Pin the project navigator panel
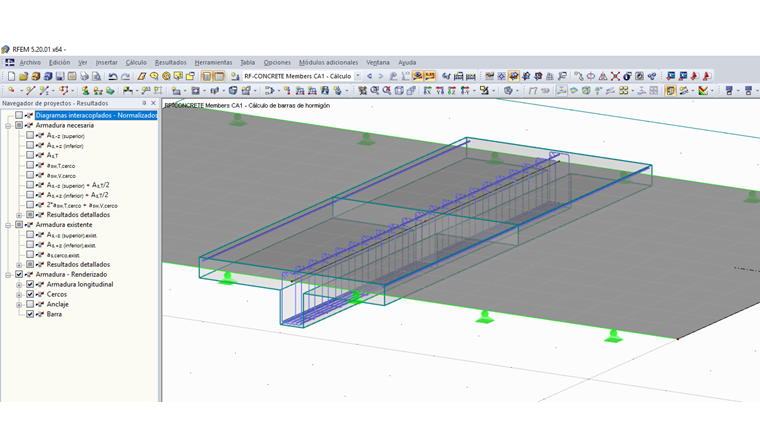 (x=144, y=103)
